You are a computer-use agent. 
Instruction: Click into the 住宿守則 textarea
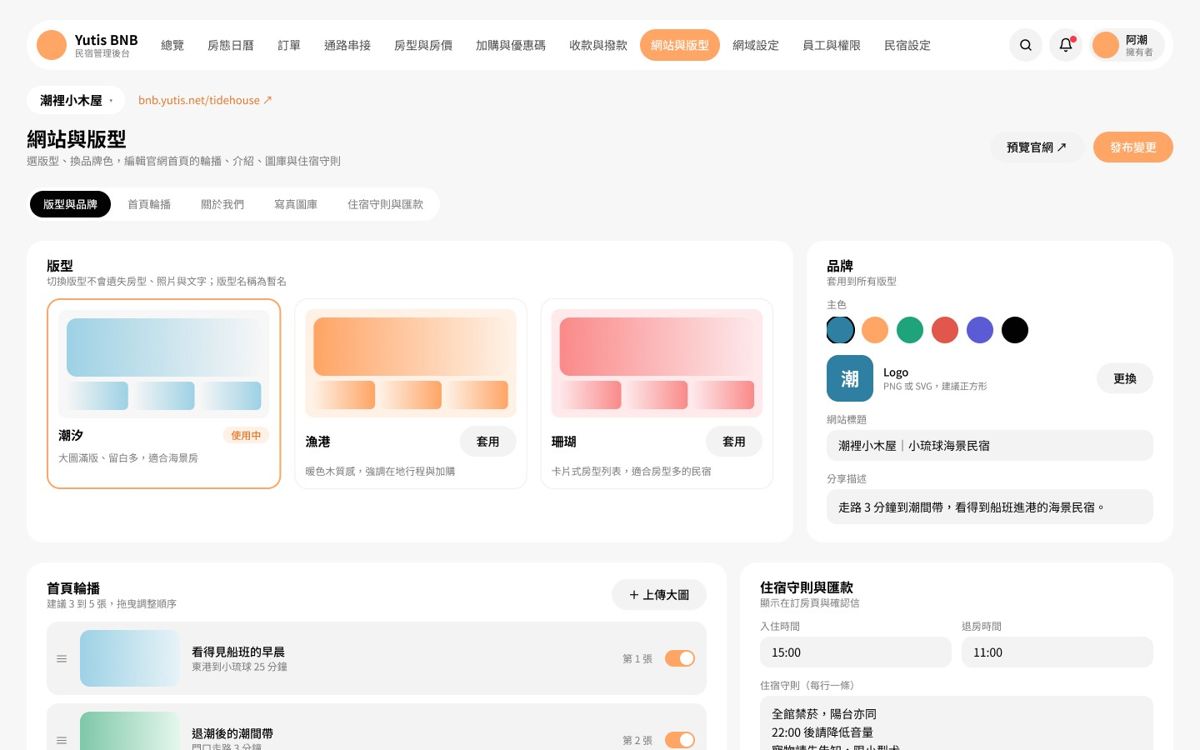956,723
